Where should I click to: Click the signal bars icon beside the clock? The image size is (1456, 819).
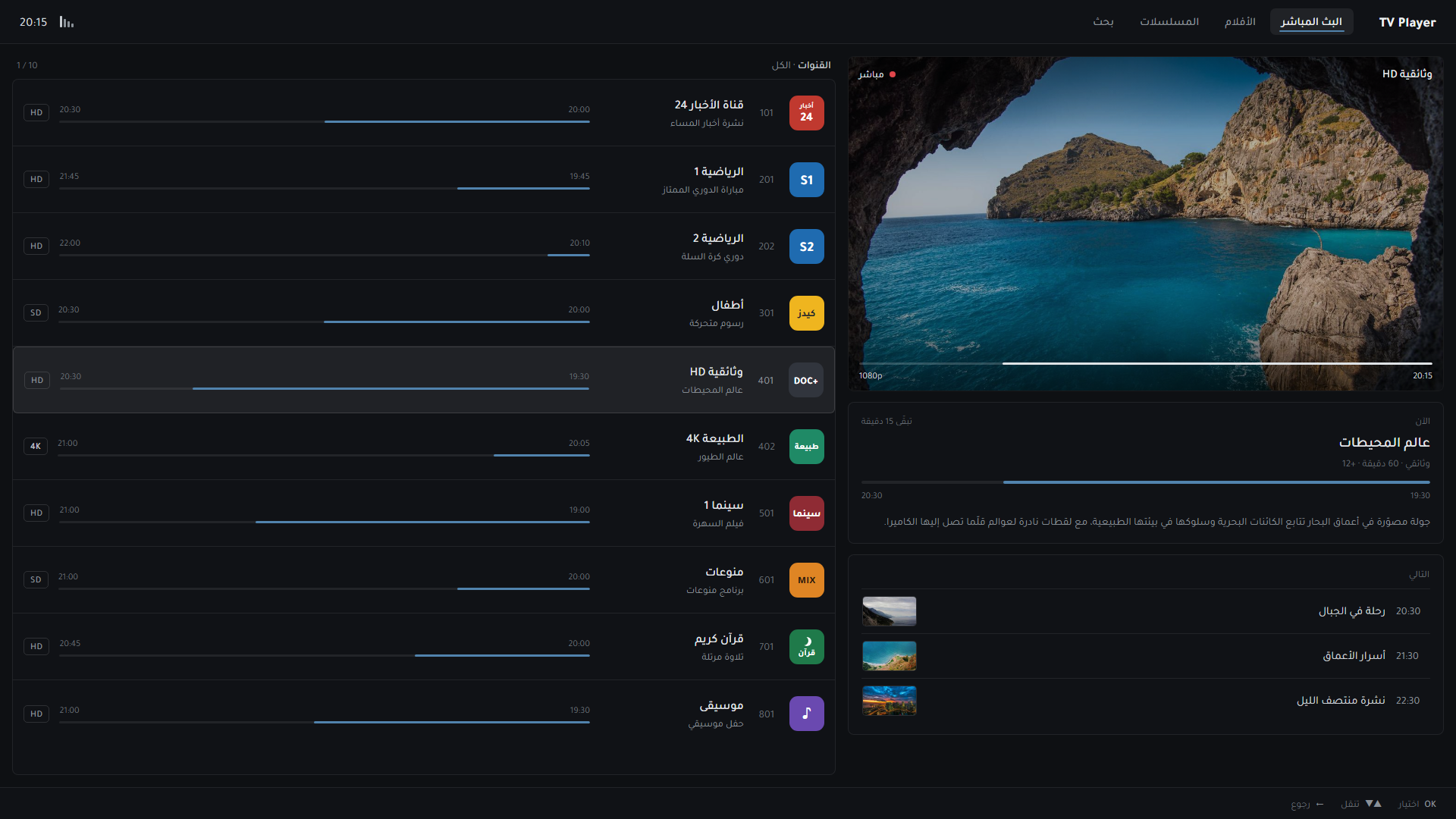[67, 22]
